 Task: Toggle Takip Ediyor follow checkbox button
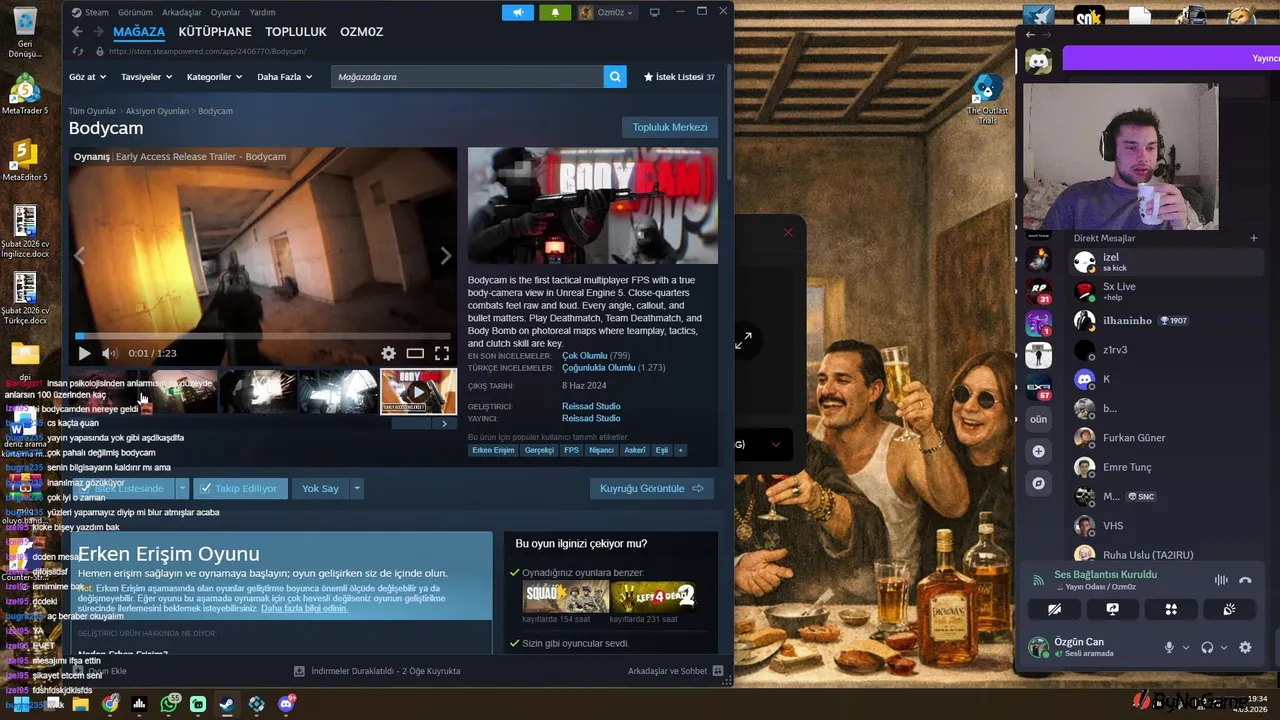239,488
